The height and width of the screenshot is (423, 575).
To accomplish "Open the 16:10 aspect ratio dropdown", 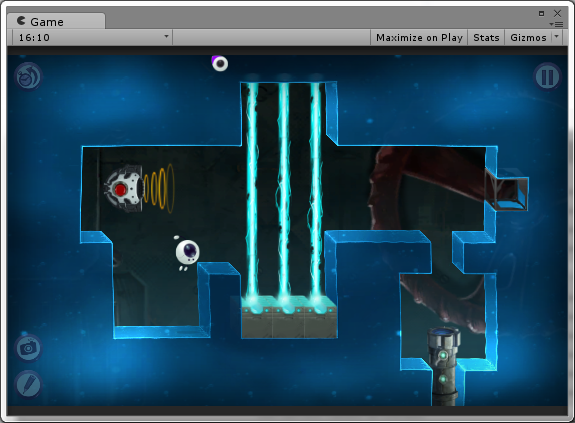I will pos(92,37).
